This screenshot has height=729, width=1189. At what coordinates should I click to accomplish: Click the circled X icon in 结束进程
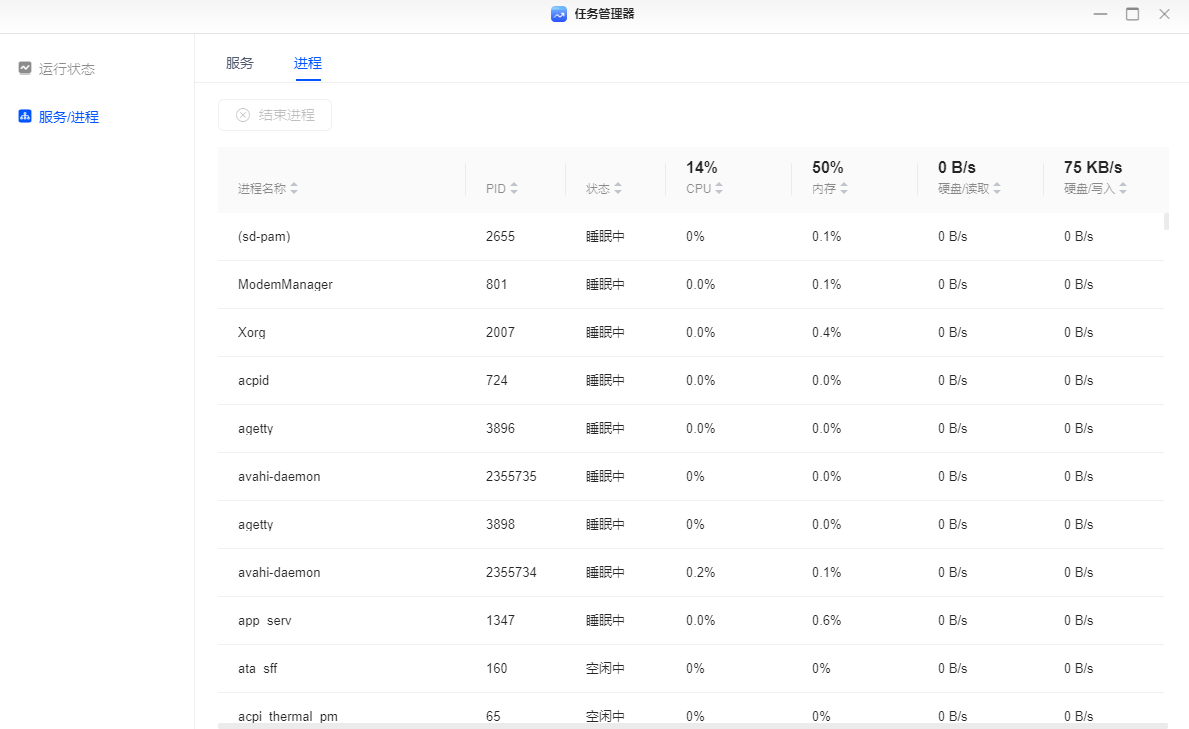click(x=243, y=115)
